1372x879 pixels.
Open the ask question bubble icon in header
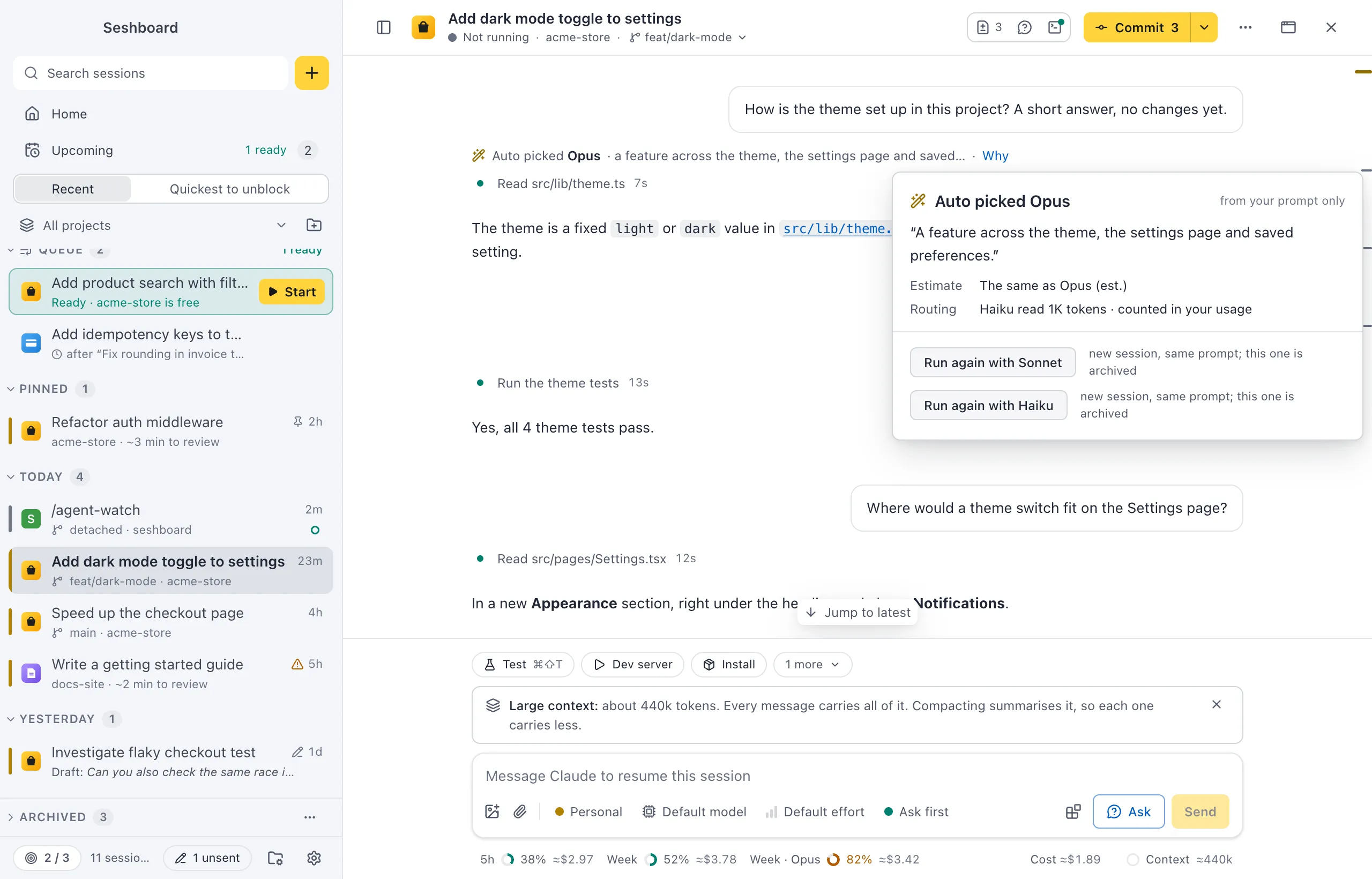click(1024, 27)
